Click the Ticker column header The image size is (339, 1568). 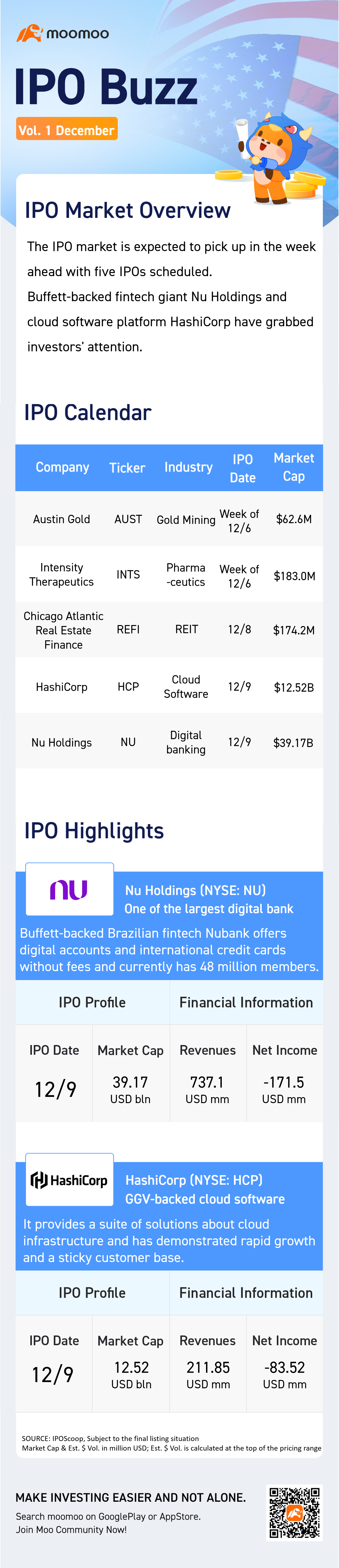click(x=127, y=468)
